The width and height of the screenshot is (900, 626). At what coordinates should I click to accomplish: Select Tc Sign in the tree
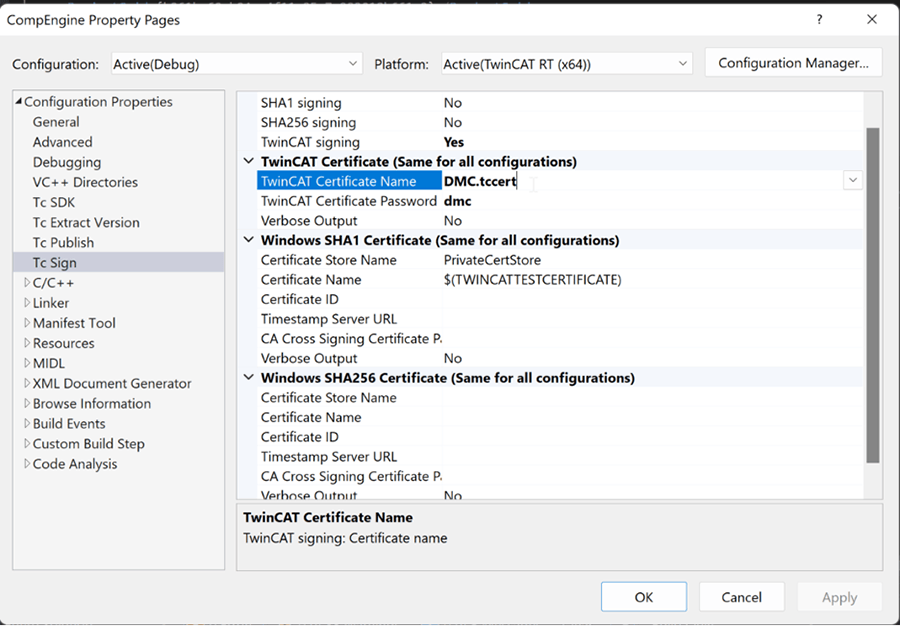tap(54, 262)
